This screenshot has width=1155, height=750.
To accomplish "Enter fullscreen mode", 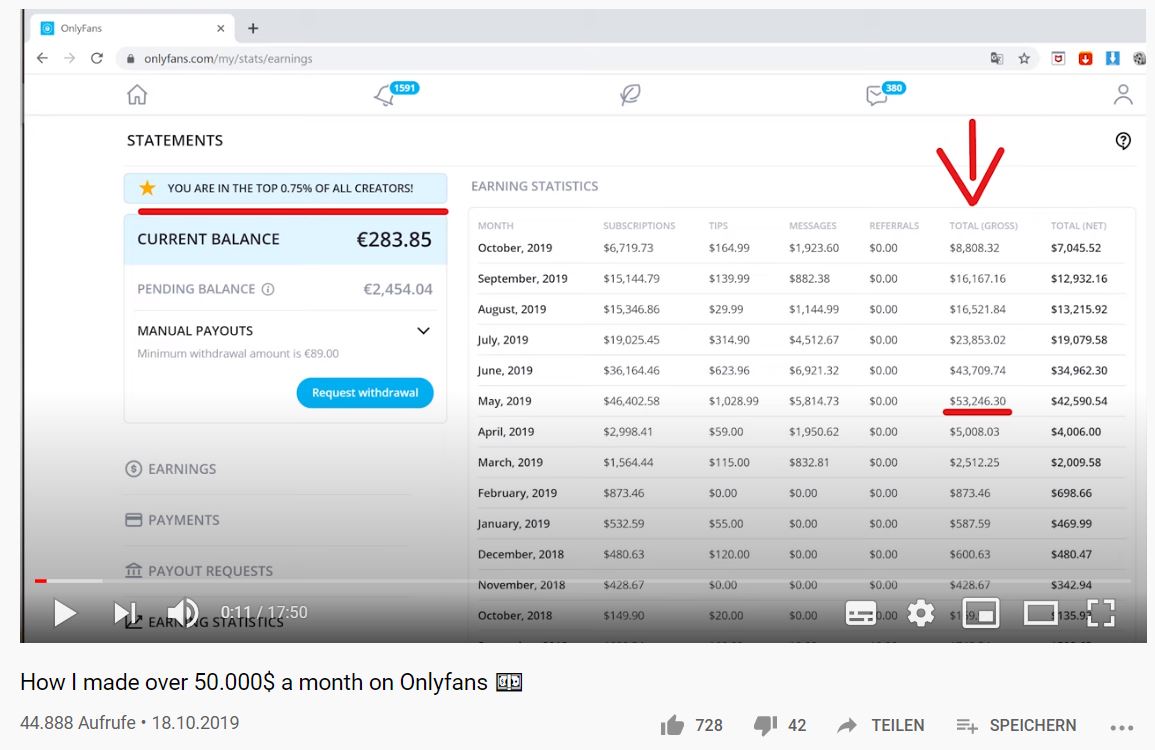I will pos(1100,613).
